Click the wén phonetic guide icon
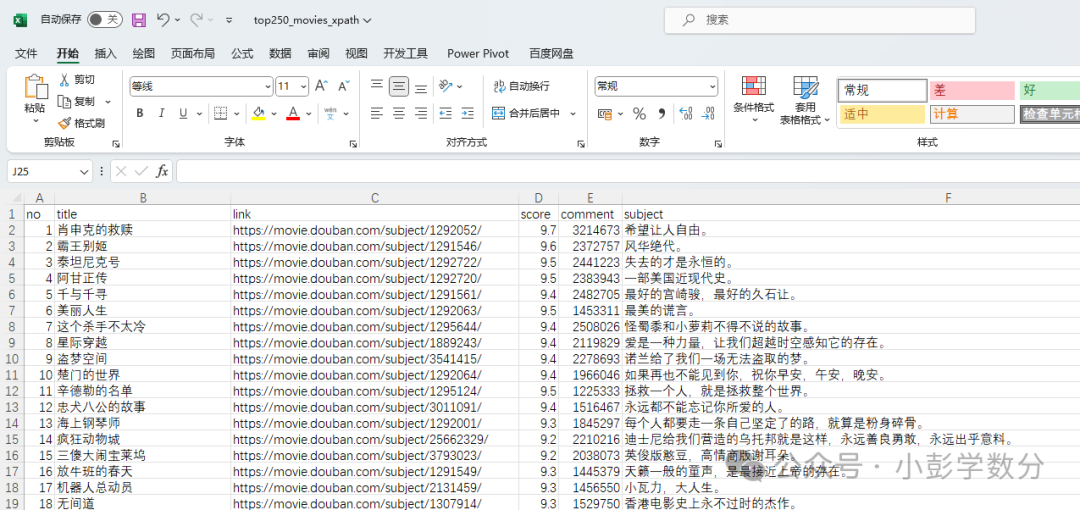 click(x=330, y=113)
